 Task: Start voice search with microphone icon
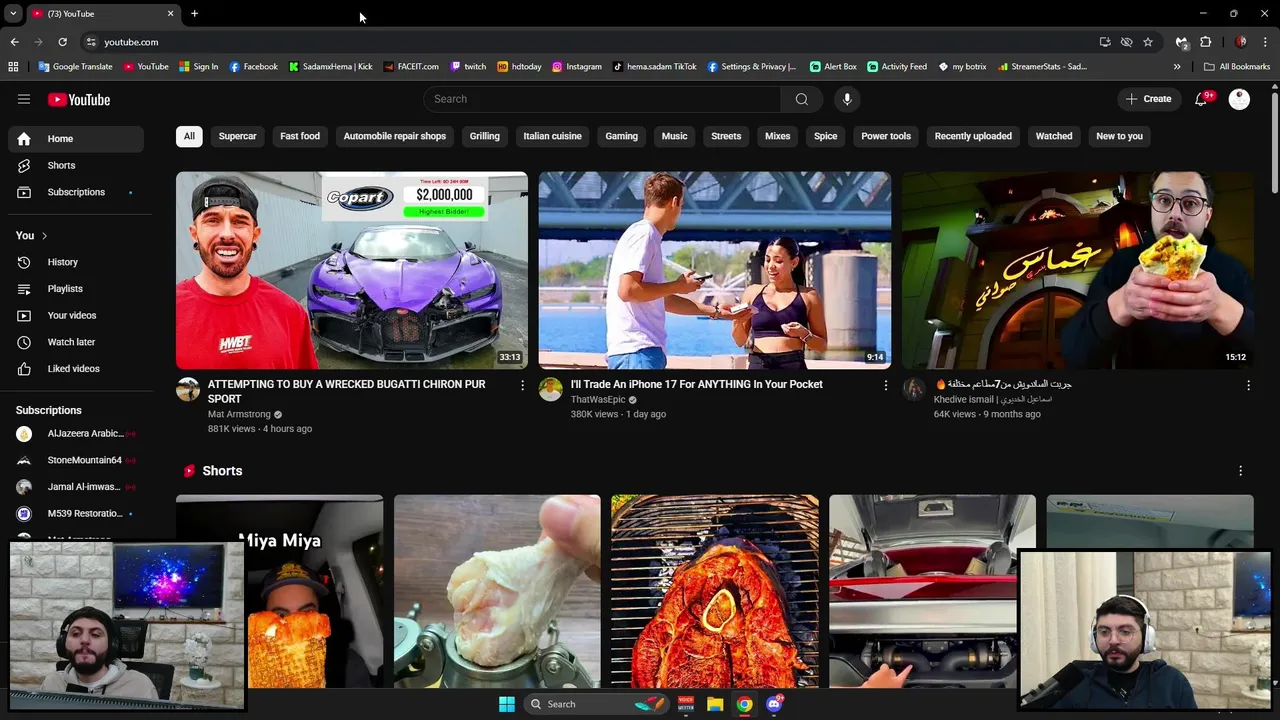(847, 99)
